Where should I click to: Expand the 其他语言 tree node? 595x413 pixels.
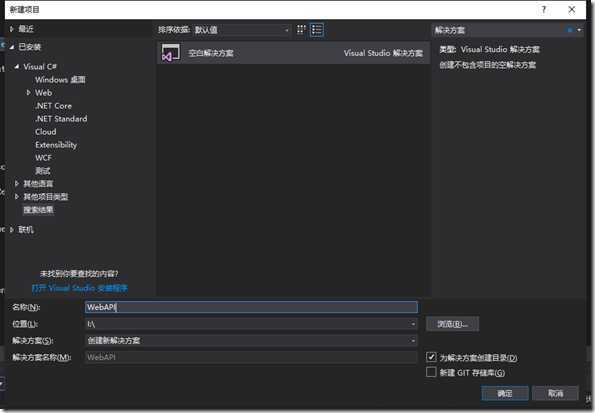(x=17, y=184)
